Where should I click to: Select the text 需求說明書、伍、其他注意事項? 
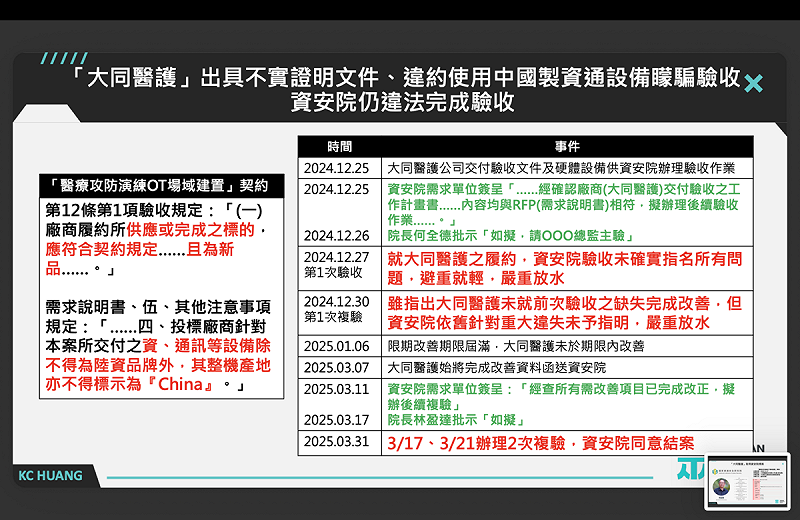(158, 307)
